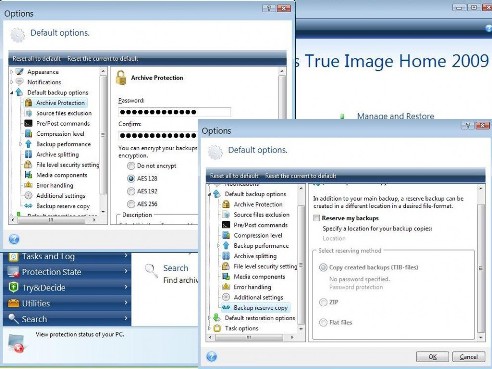Viewport: 492px width, 369px height.
Task: Click Compression level icon in back Options window
Action: (29, 134)
